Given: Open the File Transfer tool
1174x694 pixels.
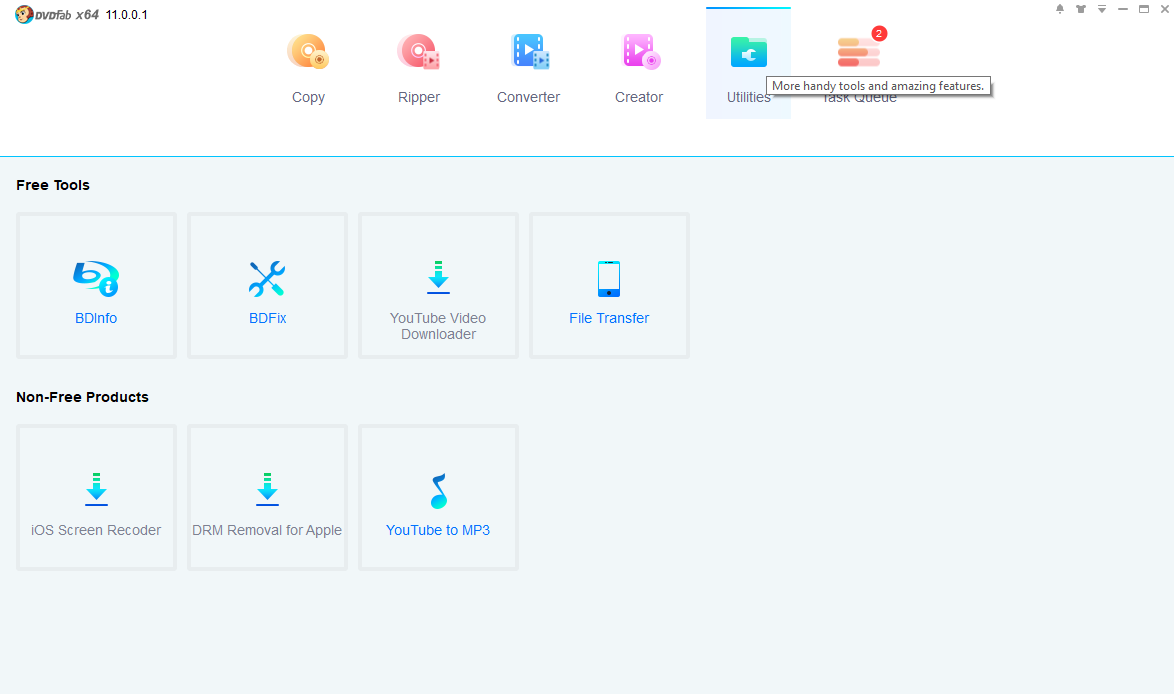Looking at the screenshot, I should 609,285.
